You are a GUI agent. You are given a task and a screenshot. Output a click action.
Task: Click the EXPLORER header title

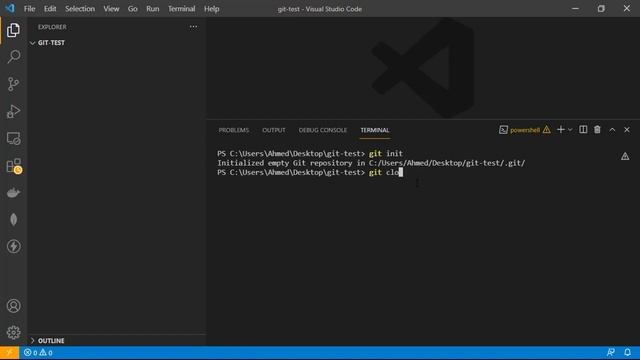pyautogui.click(x=52, y=27)
